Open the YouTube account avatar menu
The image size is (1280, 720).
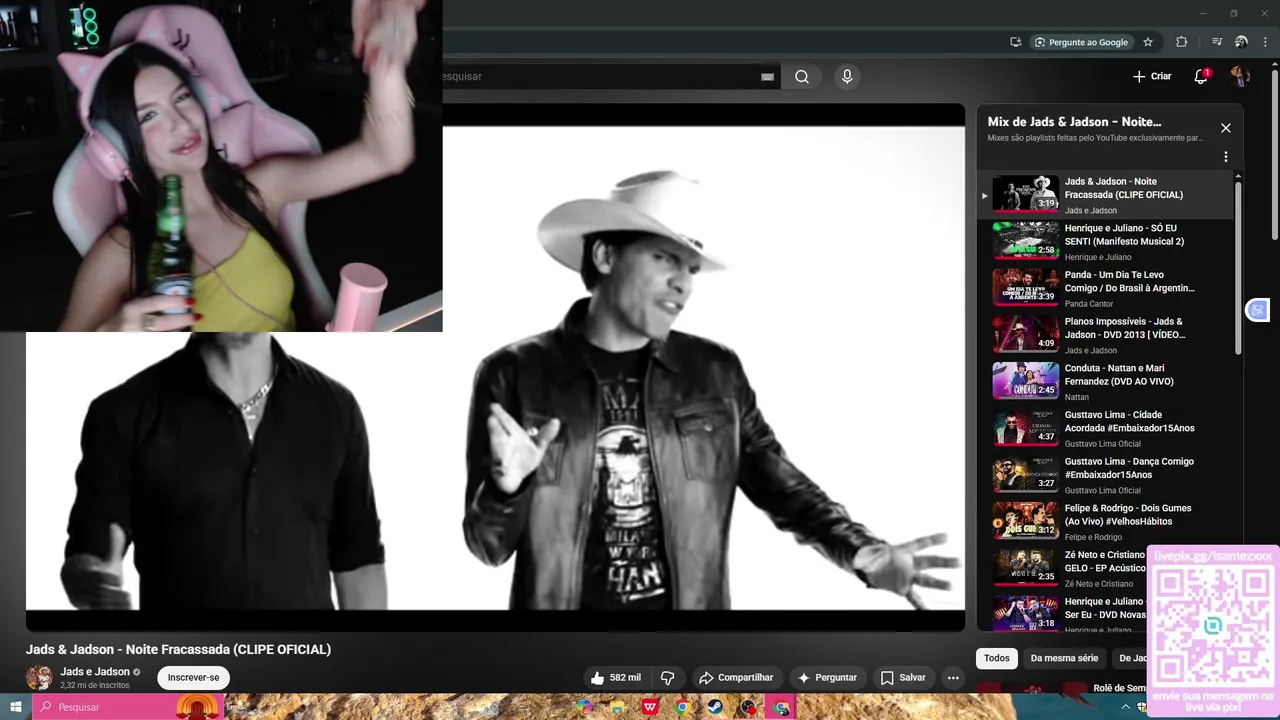tap(1240, 77)
